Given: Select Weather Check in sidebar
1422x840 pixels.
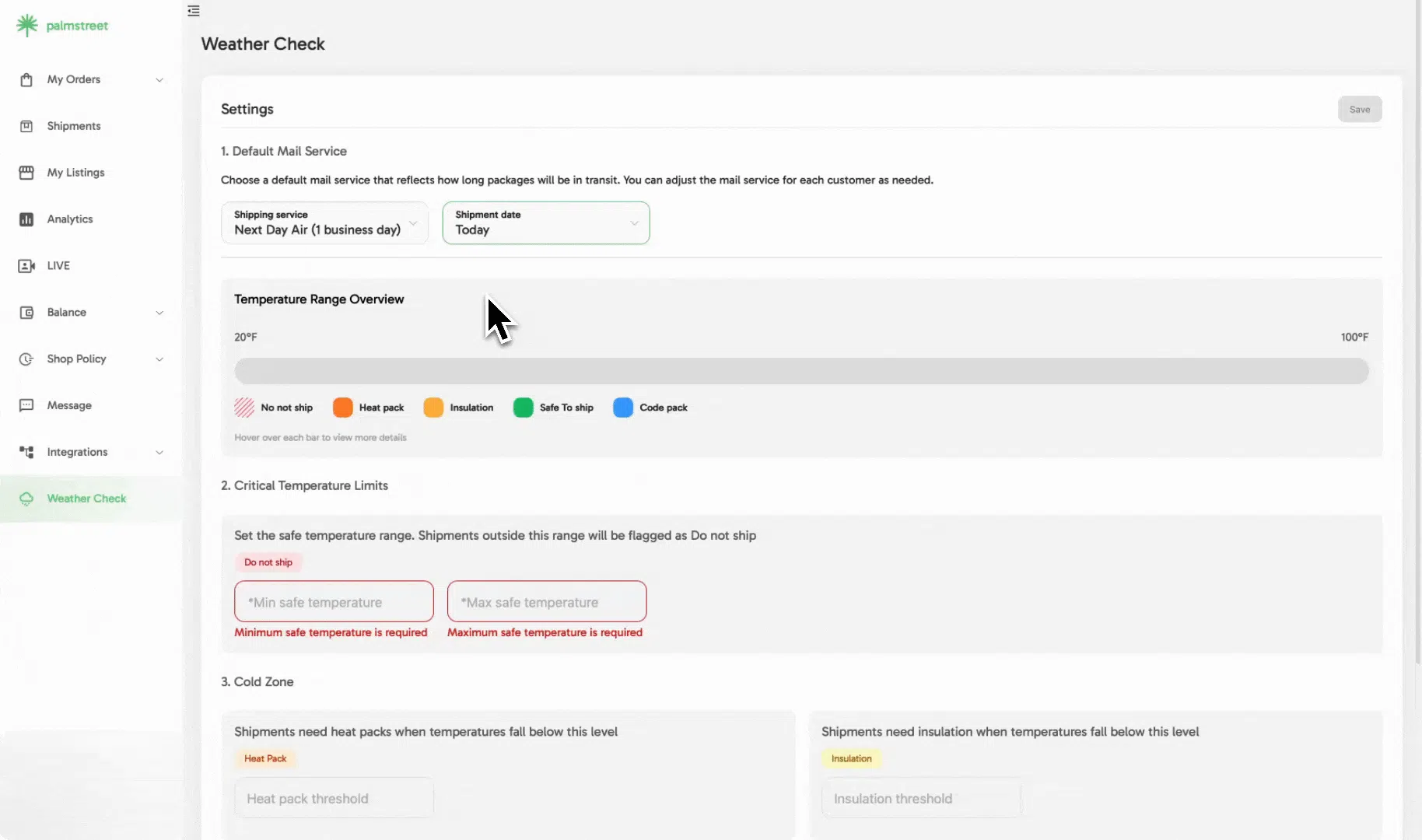Looking at the screenshot, I should coord(86,499).
